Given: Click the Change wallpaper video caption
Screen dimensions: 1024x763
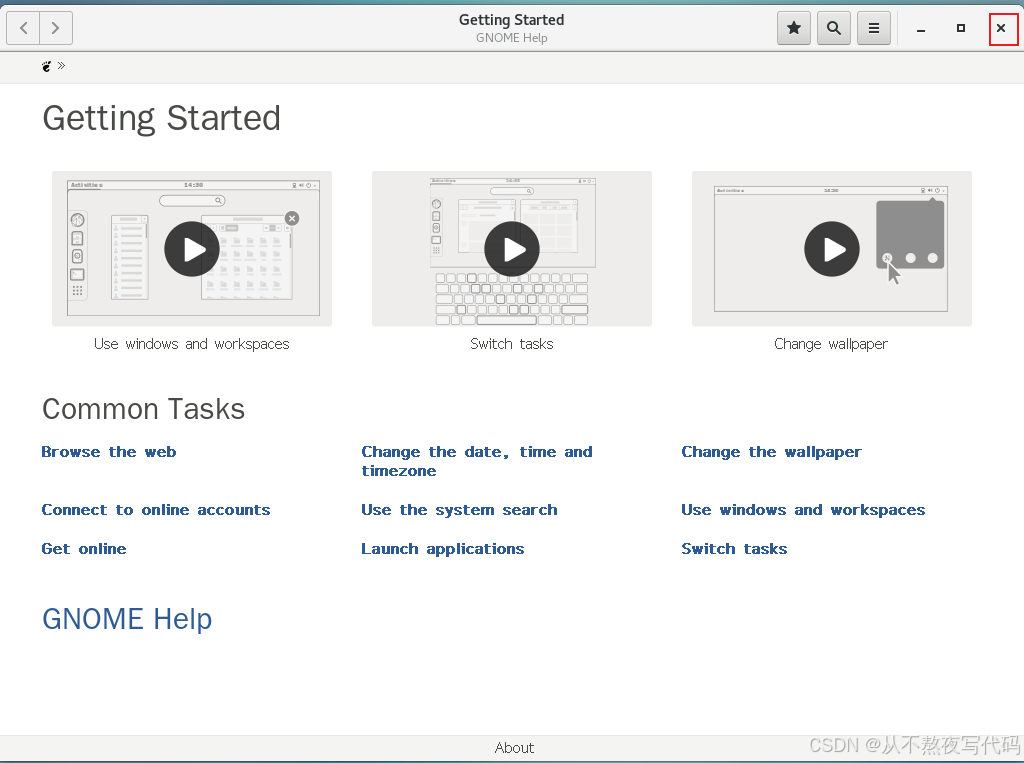Looking at the screenshot, I should point(831,344).
